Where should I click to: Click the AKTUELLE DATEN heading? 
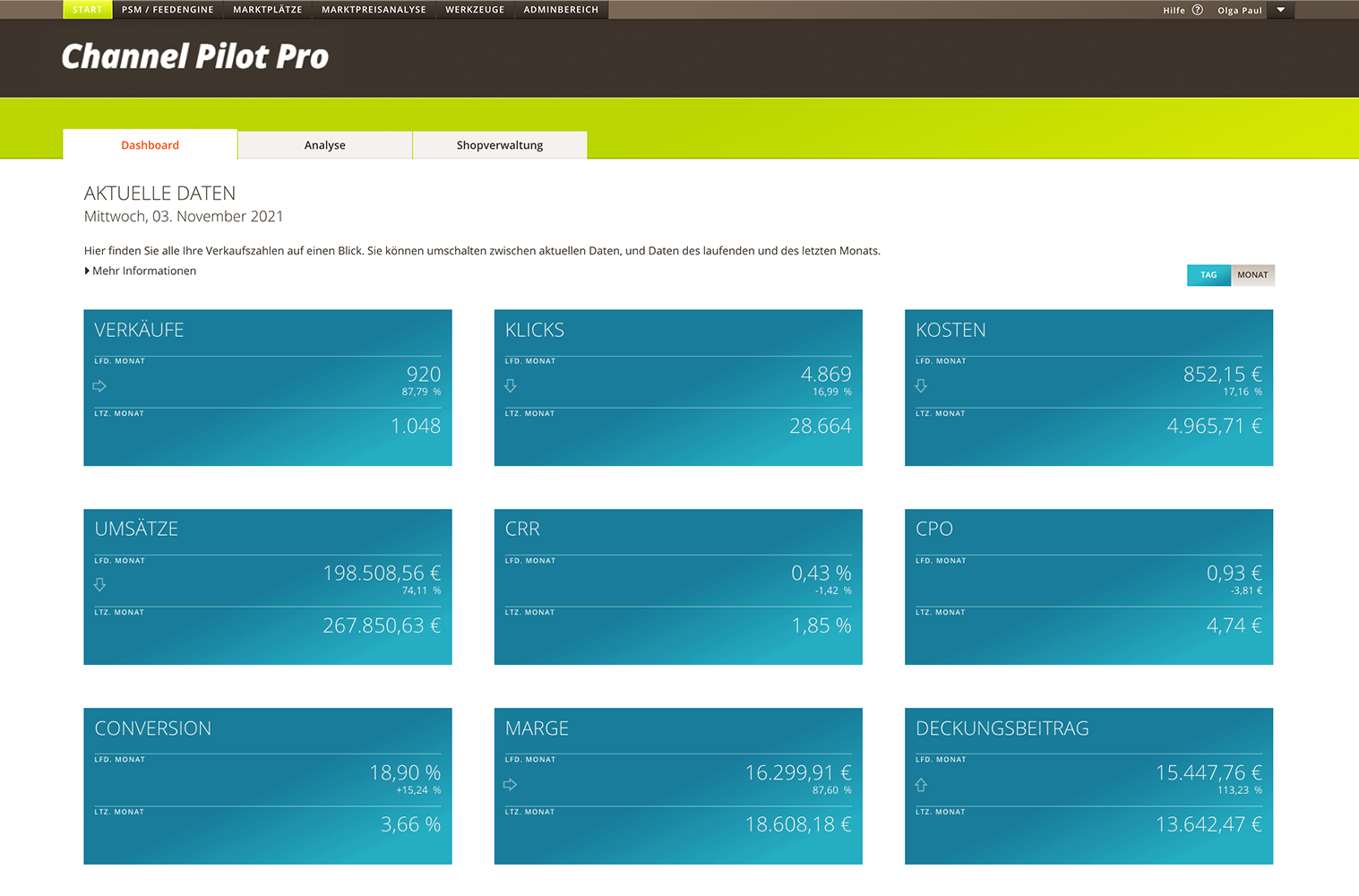click(159, 194)
